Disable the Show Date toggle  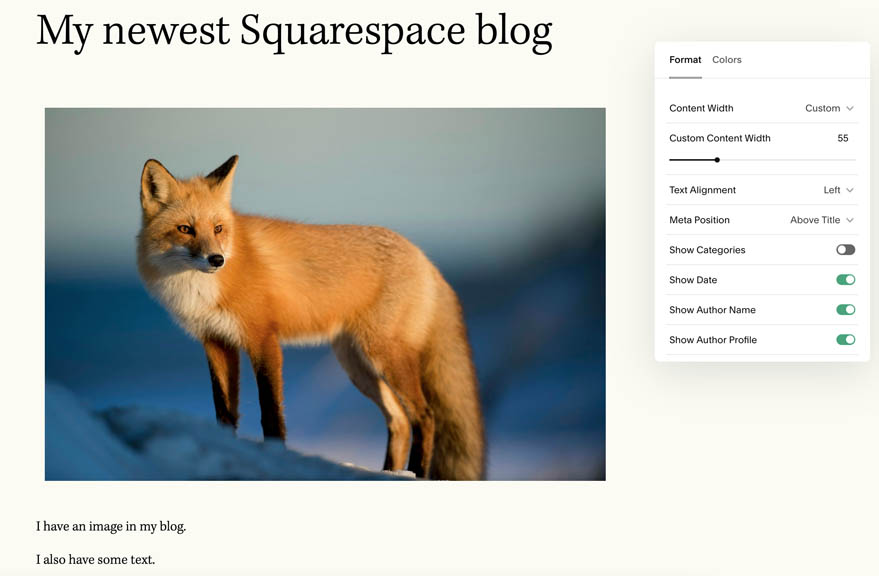pos(845,279)
